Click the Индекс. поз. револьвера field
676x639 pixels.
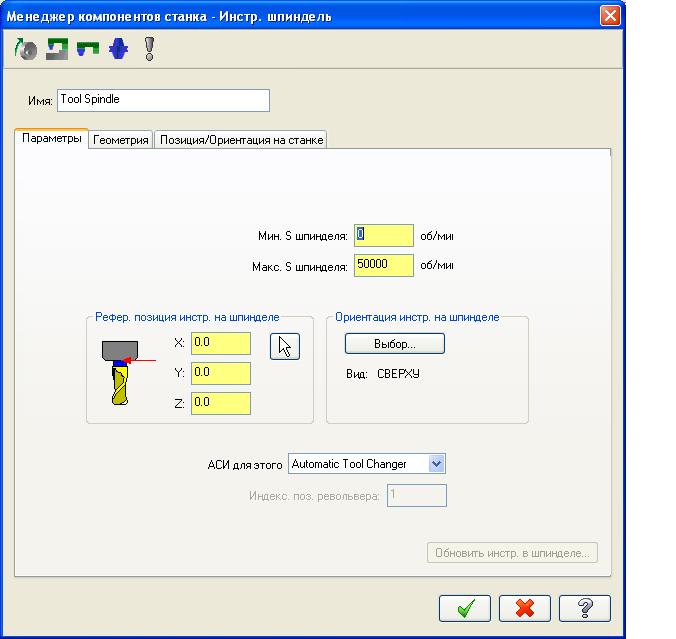(417, 495)
